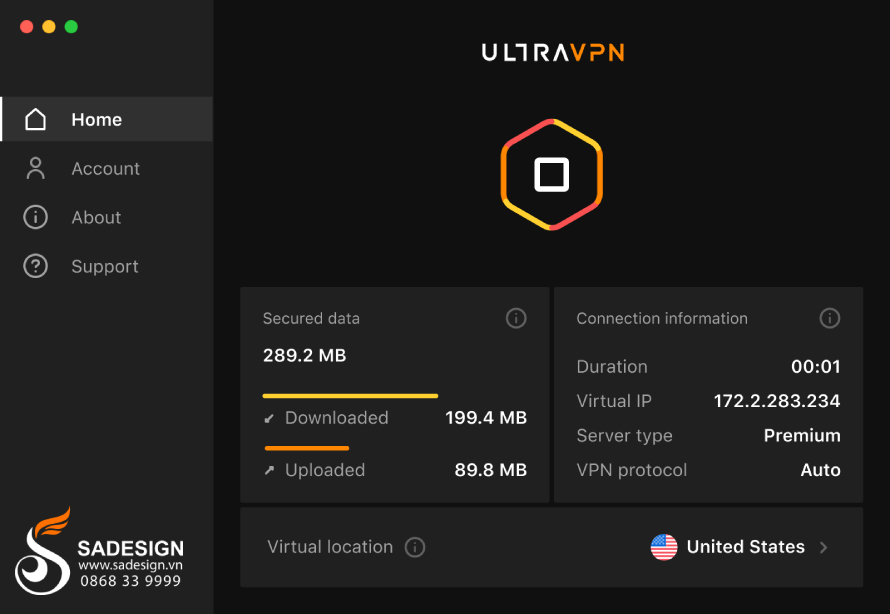Close the window with red button

coord(26,27)
